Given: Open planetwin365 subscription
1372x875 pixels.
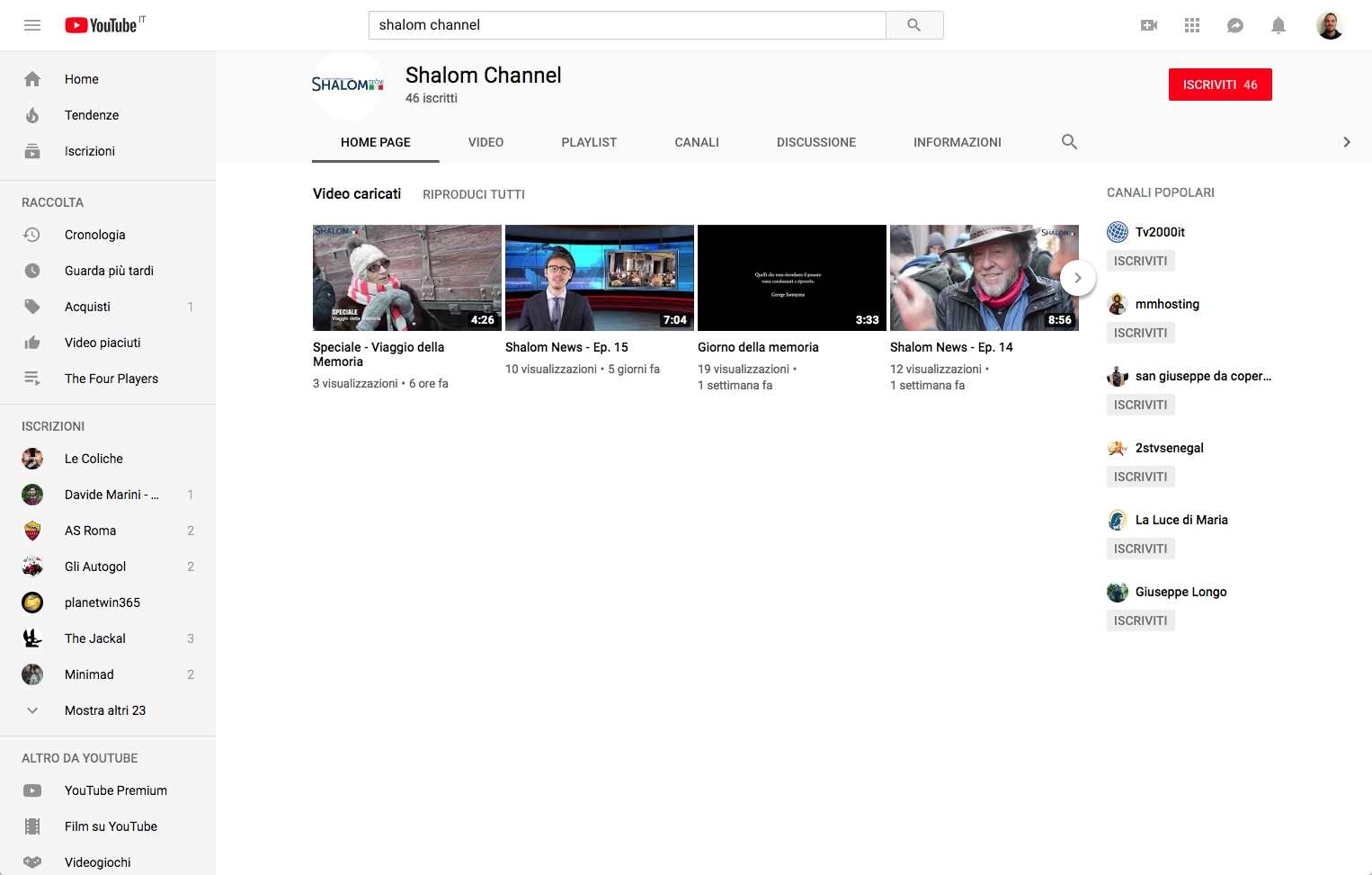Looking at the screenshot, I should [108, 603].
